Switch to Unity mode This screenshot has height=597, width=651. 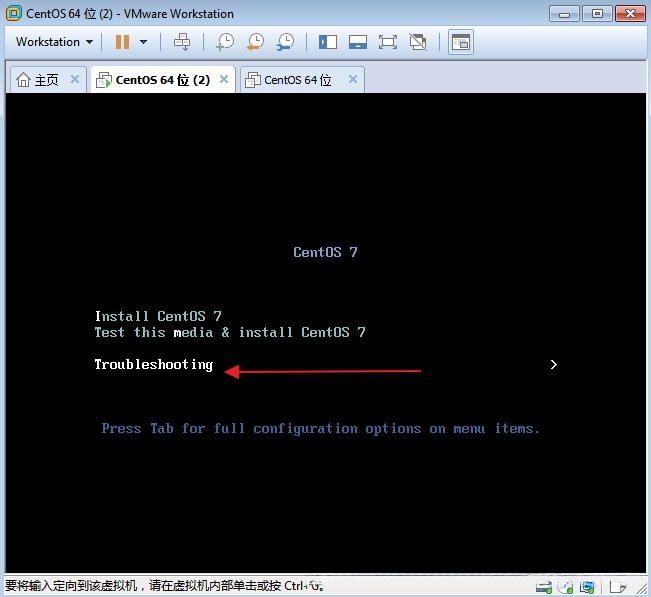tap(418, 42)
